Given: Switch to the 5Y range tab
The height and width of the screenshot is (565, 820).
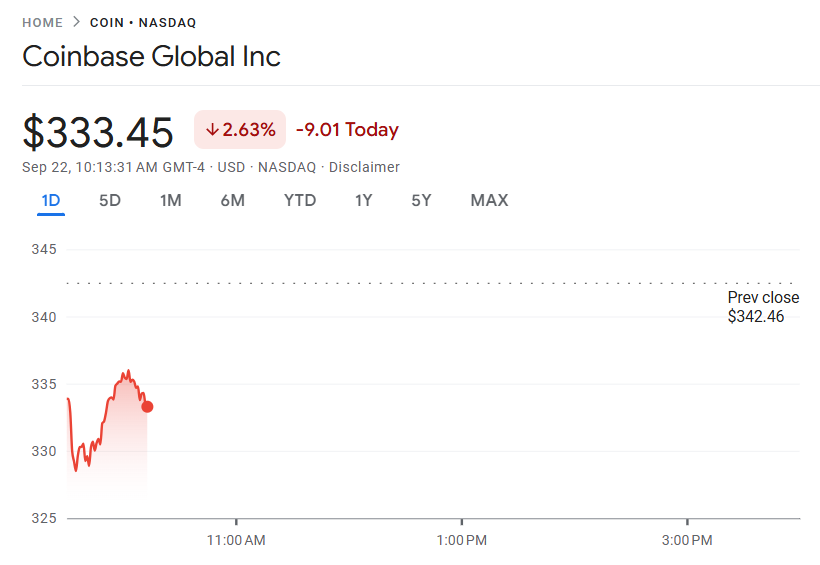Looking at the screenshot, I should 421,201.
